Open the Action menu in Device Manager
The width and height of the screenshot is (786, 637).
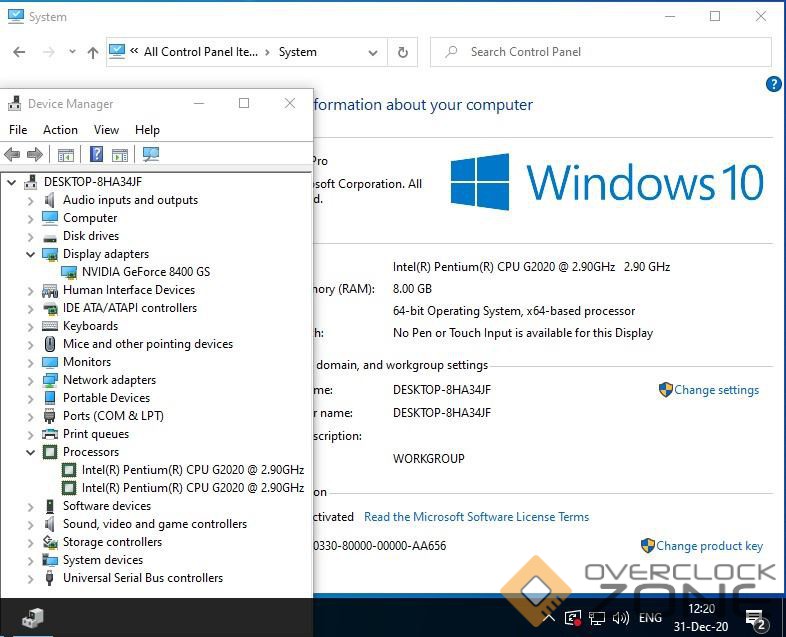pos(60,130)
